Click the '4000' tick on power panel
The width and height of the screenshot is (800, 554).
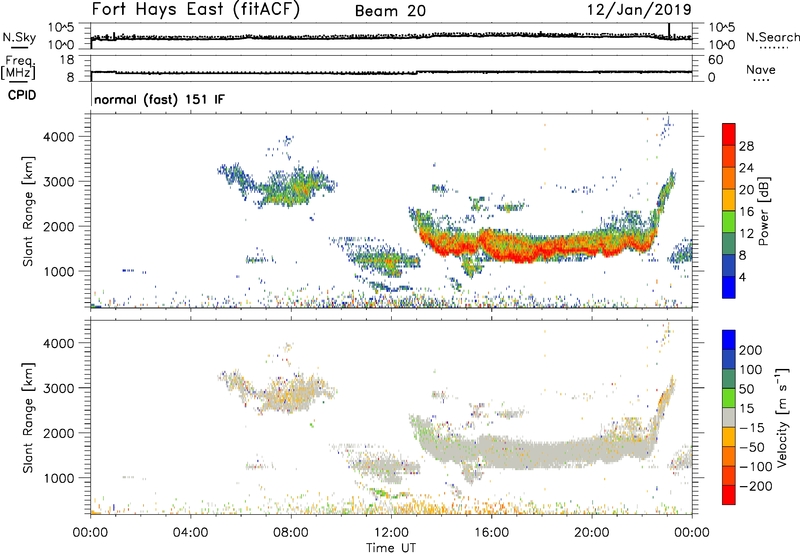tap(59, 137)
